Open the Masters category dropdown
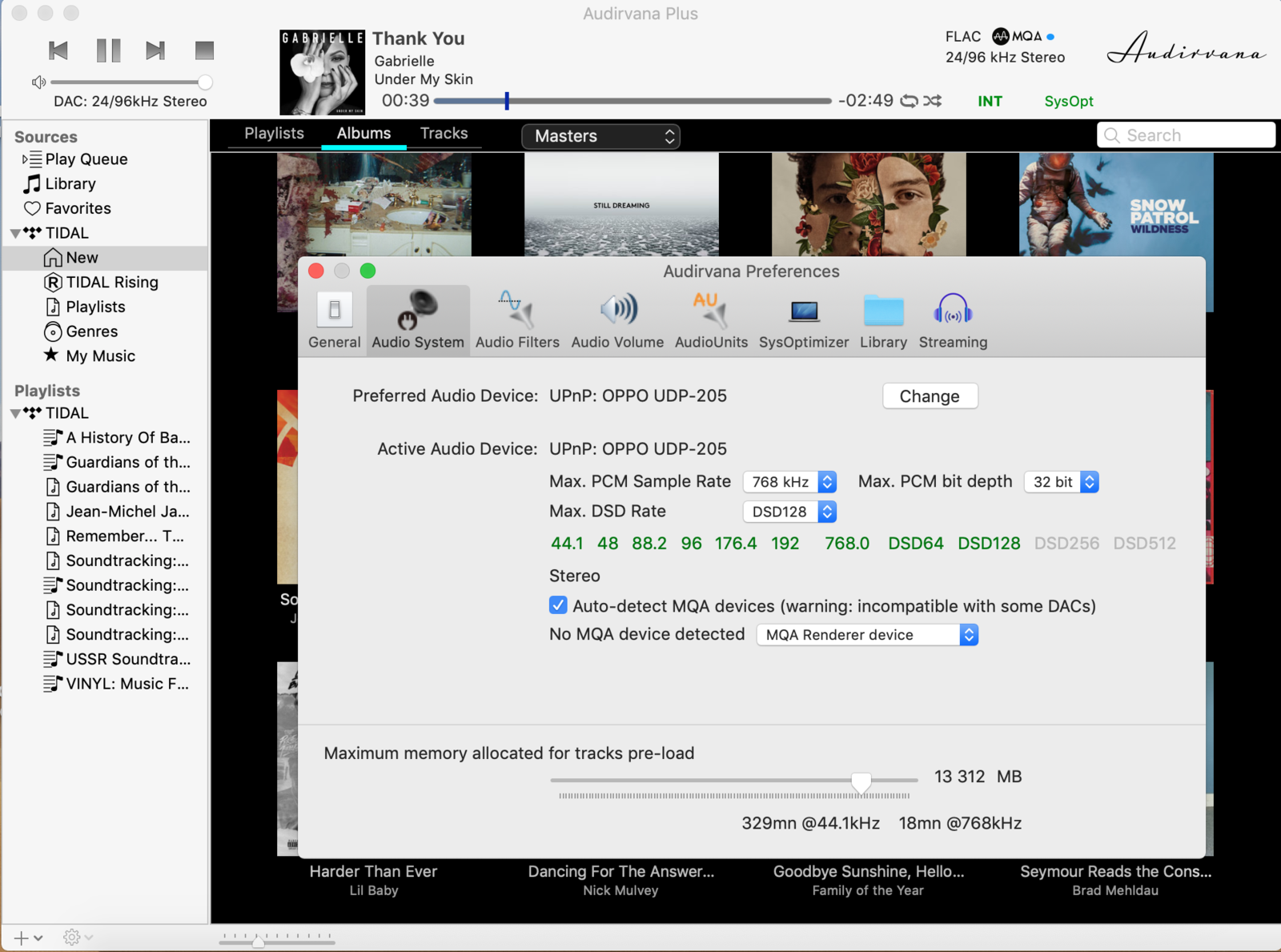 click(x=600, y=136)
